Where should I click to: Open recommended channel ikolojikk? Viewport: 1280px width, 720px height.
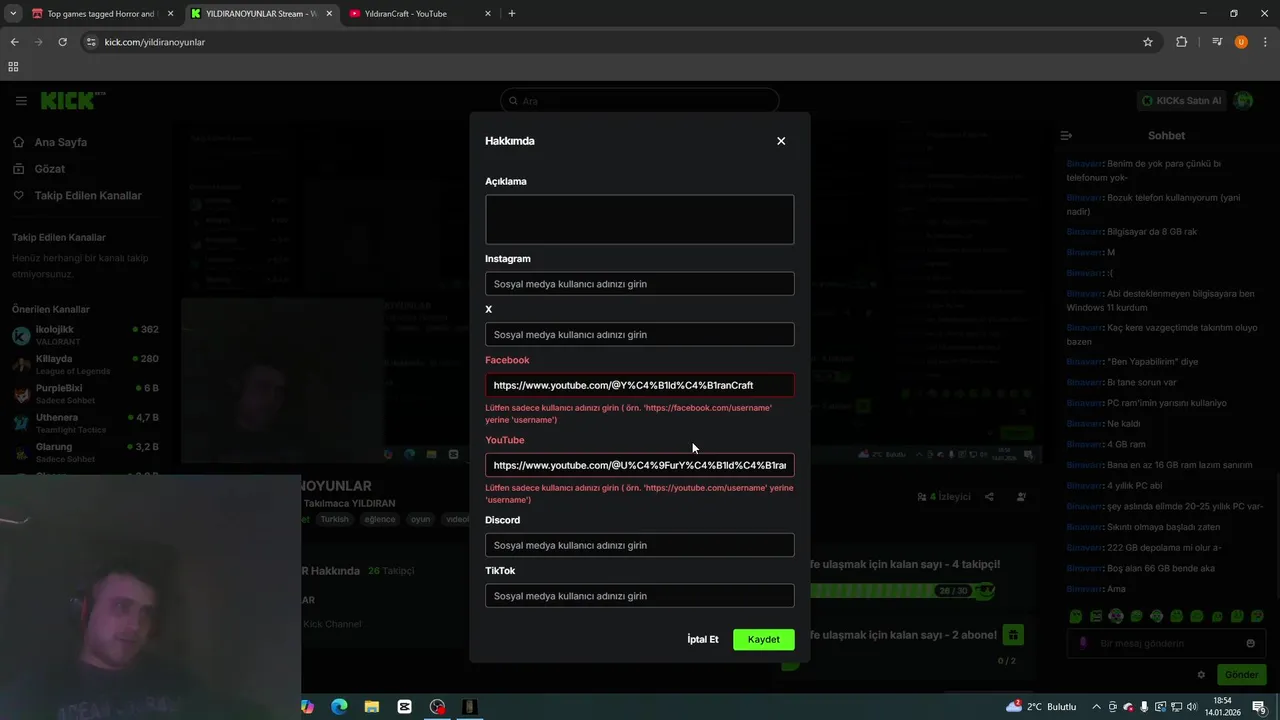pos(85,335)
